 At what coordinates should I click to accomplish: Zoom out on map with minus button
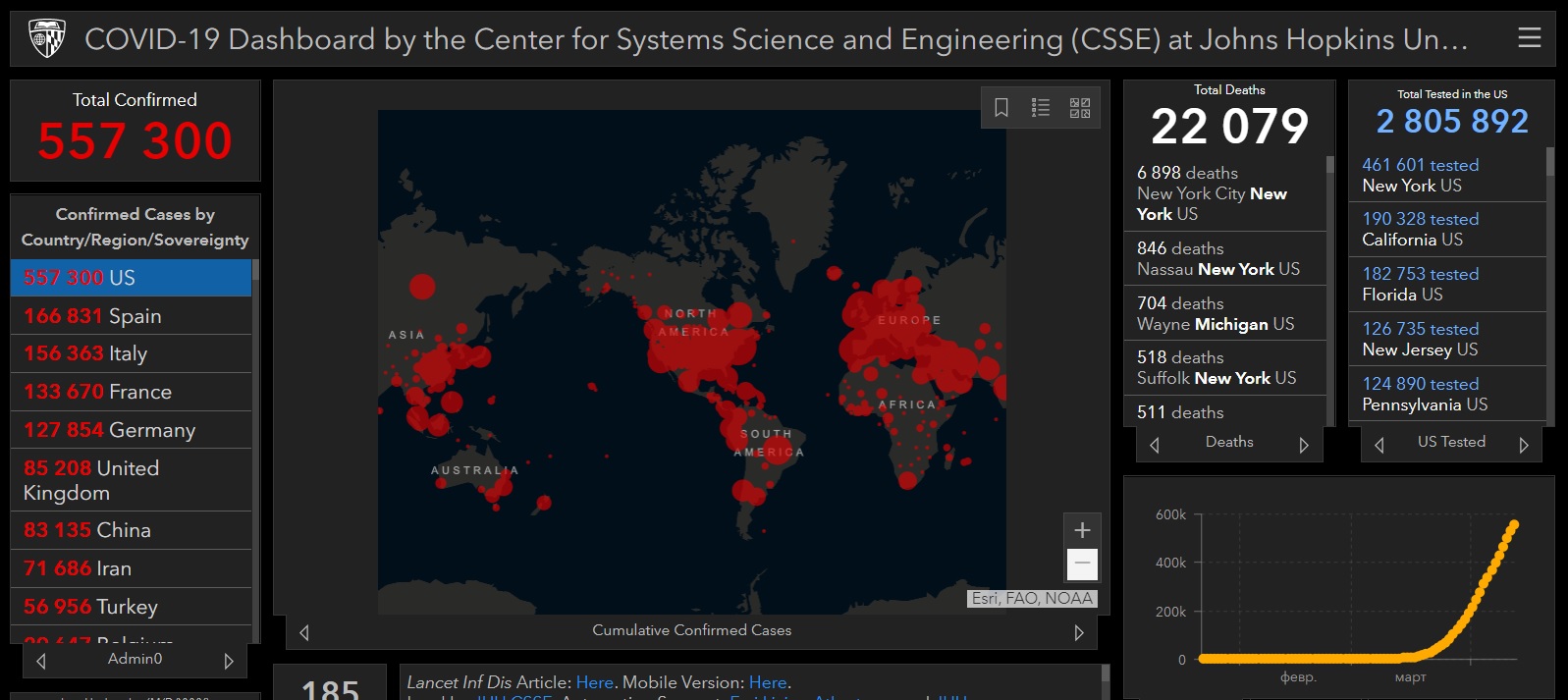(1082, 564)
